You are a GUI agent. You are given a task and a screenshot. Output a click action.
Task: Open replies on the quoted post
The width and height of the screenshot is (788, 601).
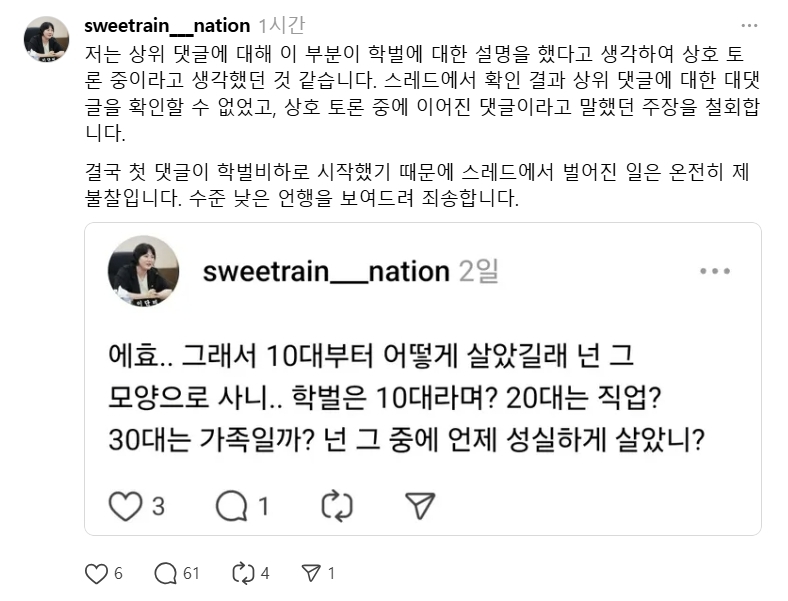tap(231, 506)
